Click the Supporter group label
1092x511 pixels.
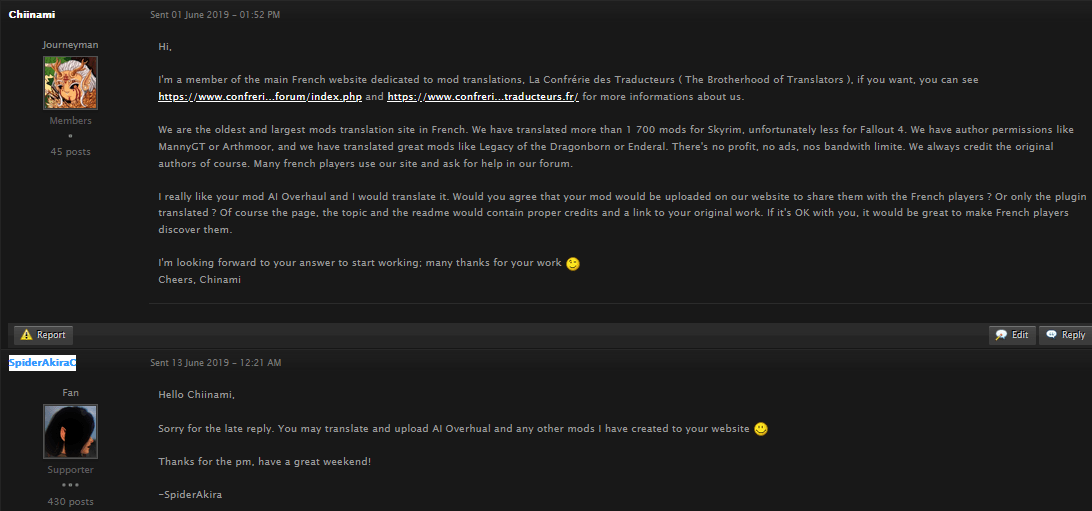[70, 470]
